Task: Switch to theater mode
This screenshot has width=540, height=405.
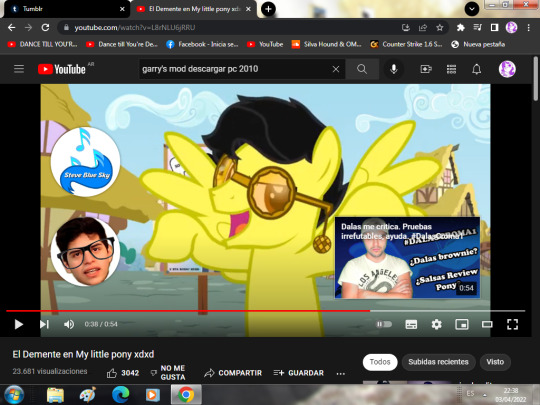Action: pos(487,324)
